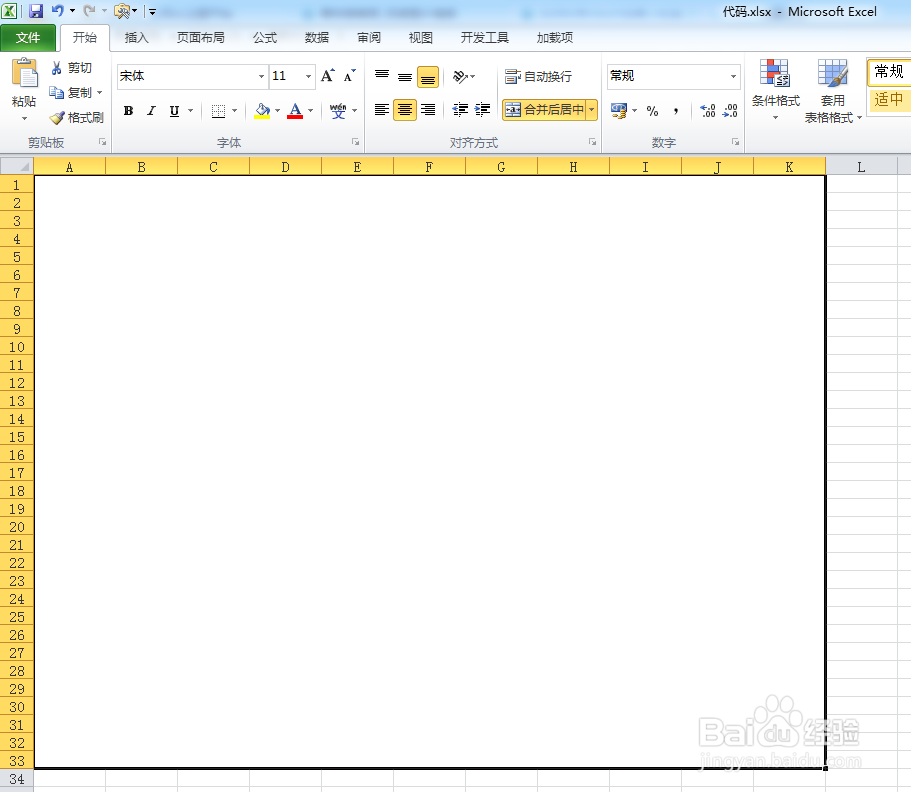Click the Undo arrow icon
This screenshot has width=911, height=792.
click(x=58, y=10)
